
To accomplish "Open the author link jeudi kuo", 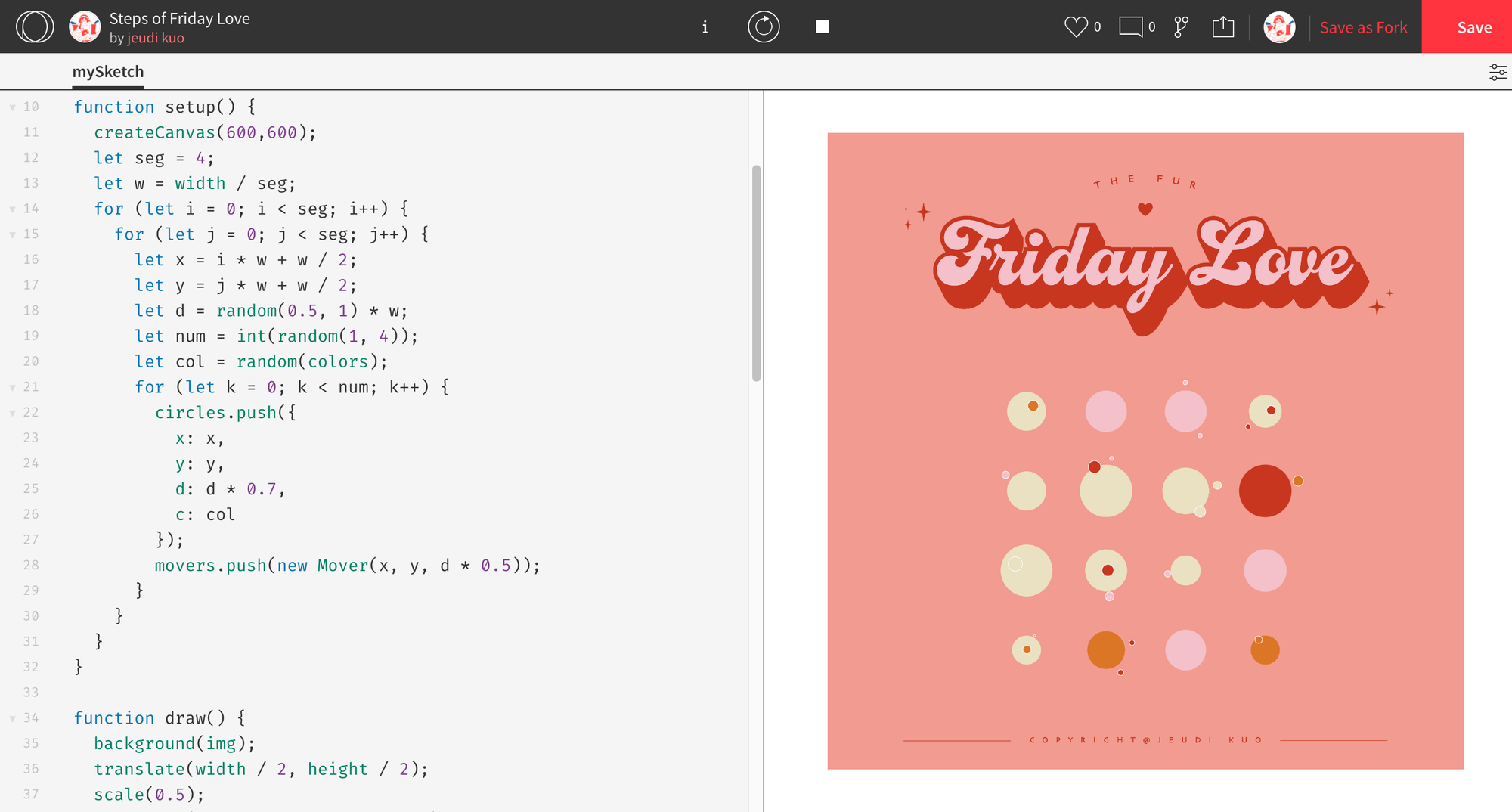I will click(x=156, y=38).
